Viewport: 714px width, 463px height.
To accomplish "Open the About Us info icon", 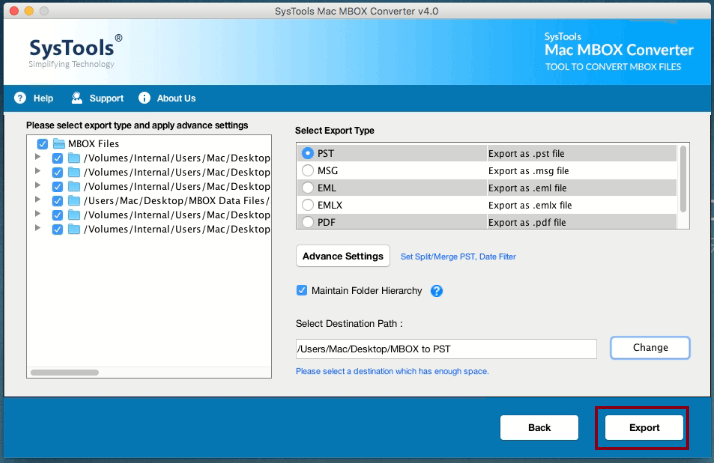I will pos(144,98).
